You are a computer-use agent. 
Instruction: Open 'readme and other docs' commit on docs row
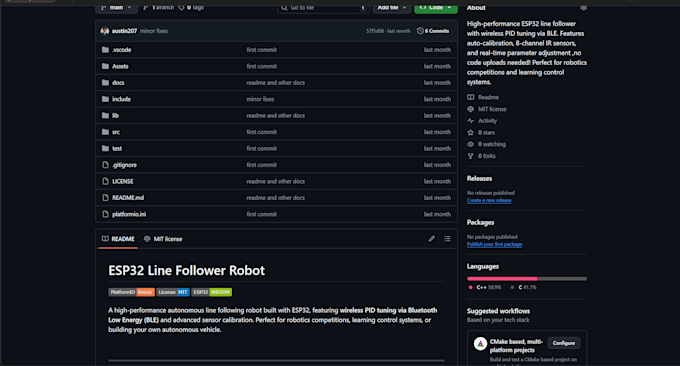point(275,83)
